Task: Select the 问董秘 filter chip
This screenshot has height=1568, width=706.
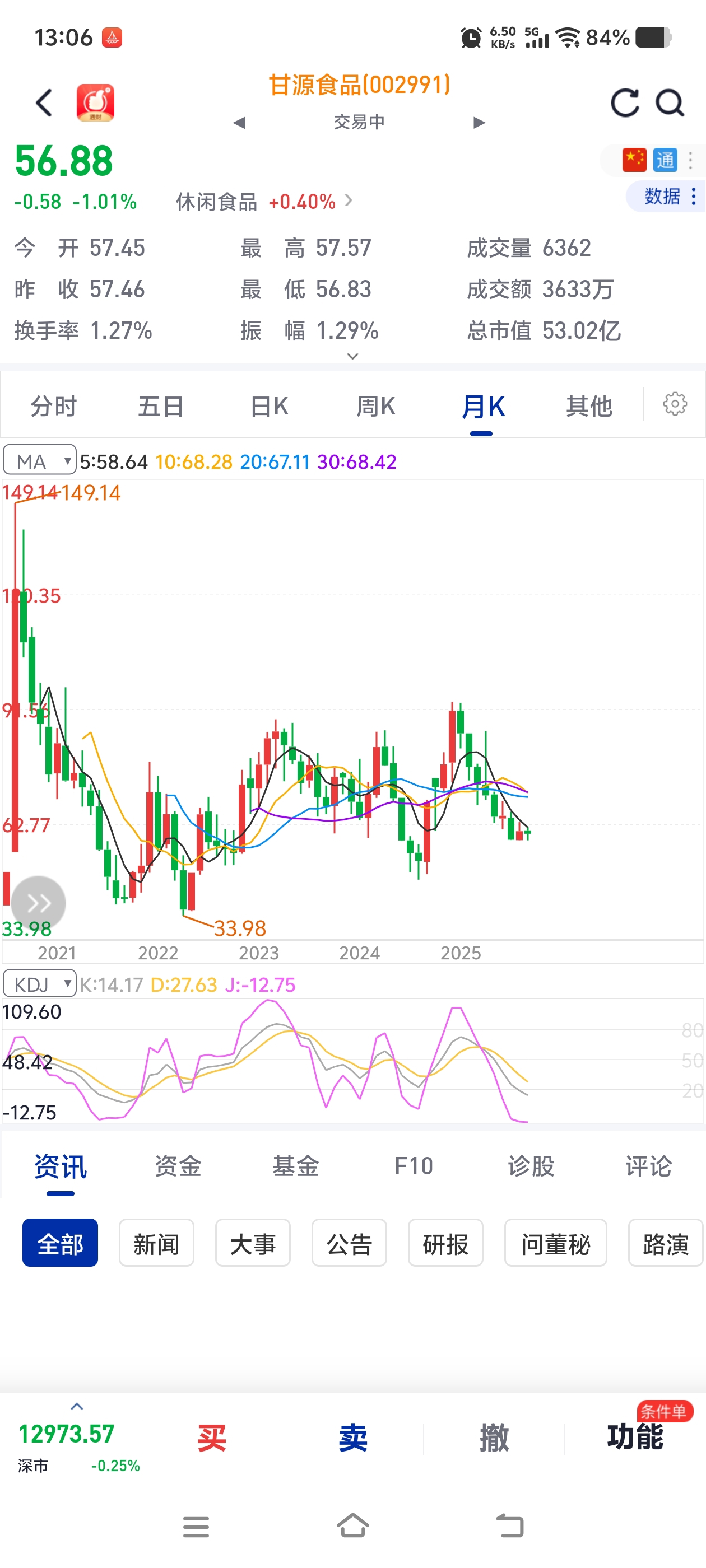Action: tap(555, 1243)
